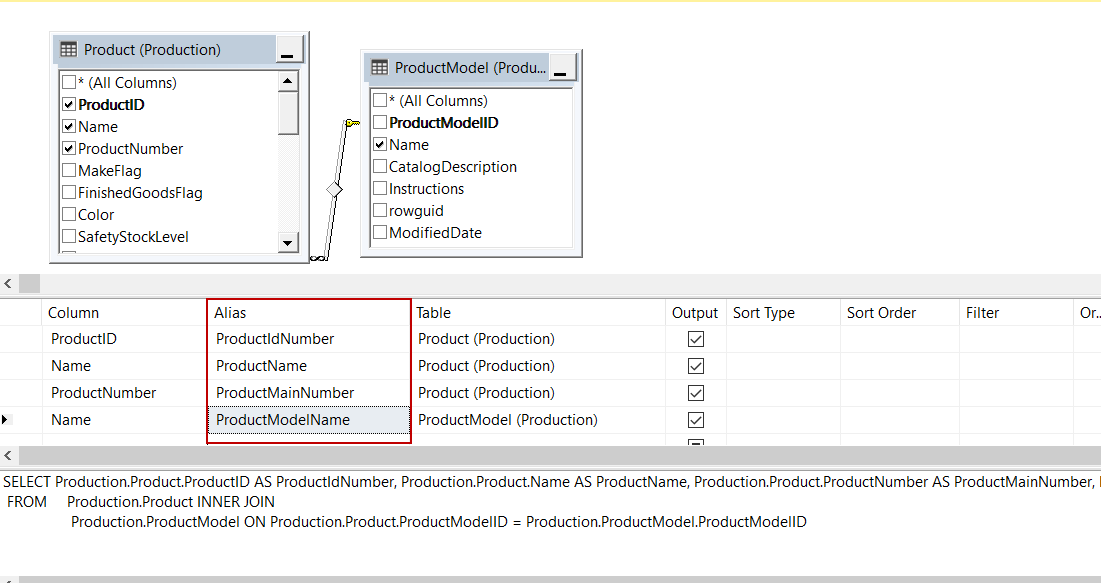Click the key icon on the join line
Image resolution: width=1101 pixels, height=583 pixels.
pyautogui.click(x=351, y=123)
